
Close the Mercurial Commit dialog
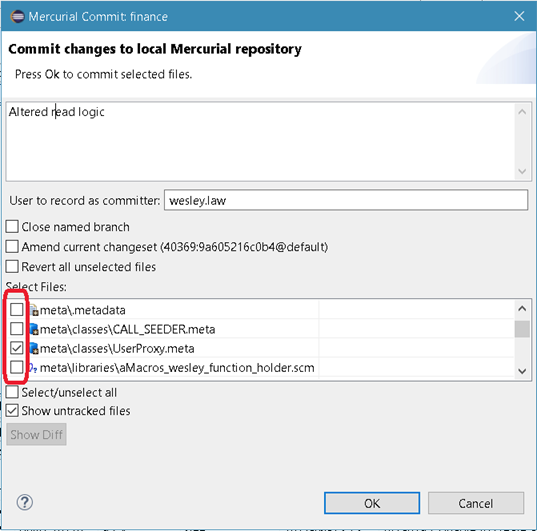519,16
